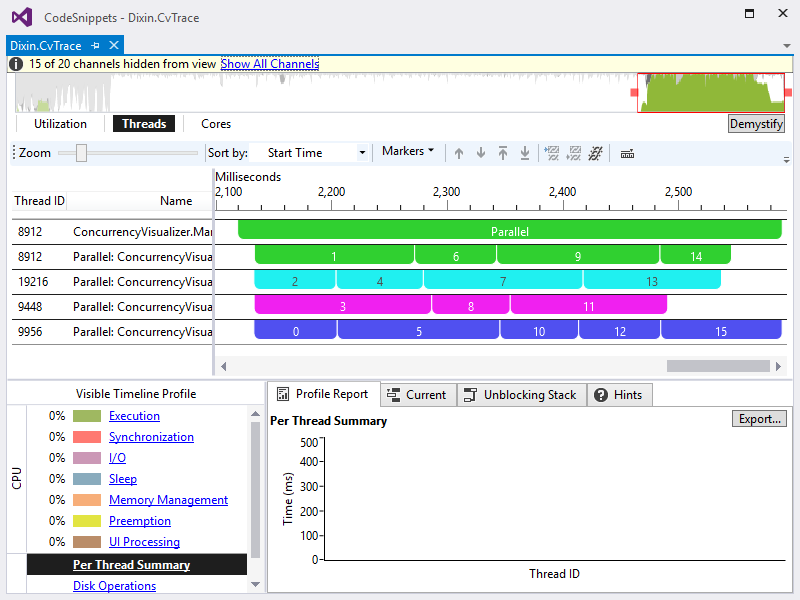Open the Disk Operations link
Screen dimensions: 800x600
114,586
